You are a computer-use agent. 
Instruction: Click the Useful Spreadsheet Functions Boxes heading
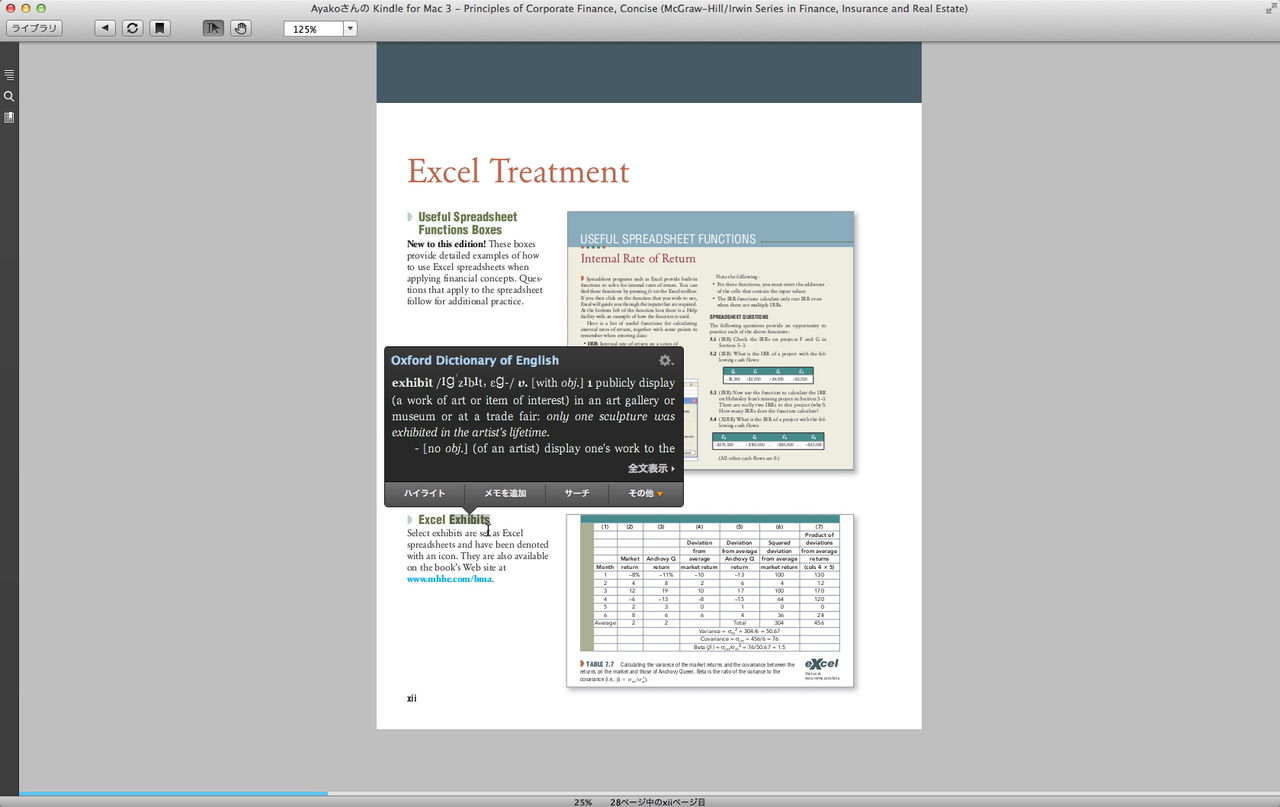pos(467,223)
